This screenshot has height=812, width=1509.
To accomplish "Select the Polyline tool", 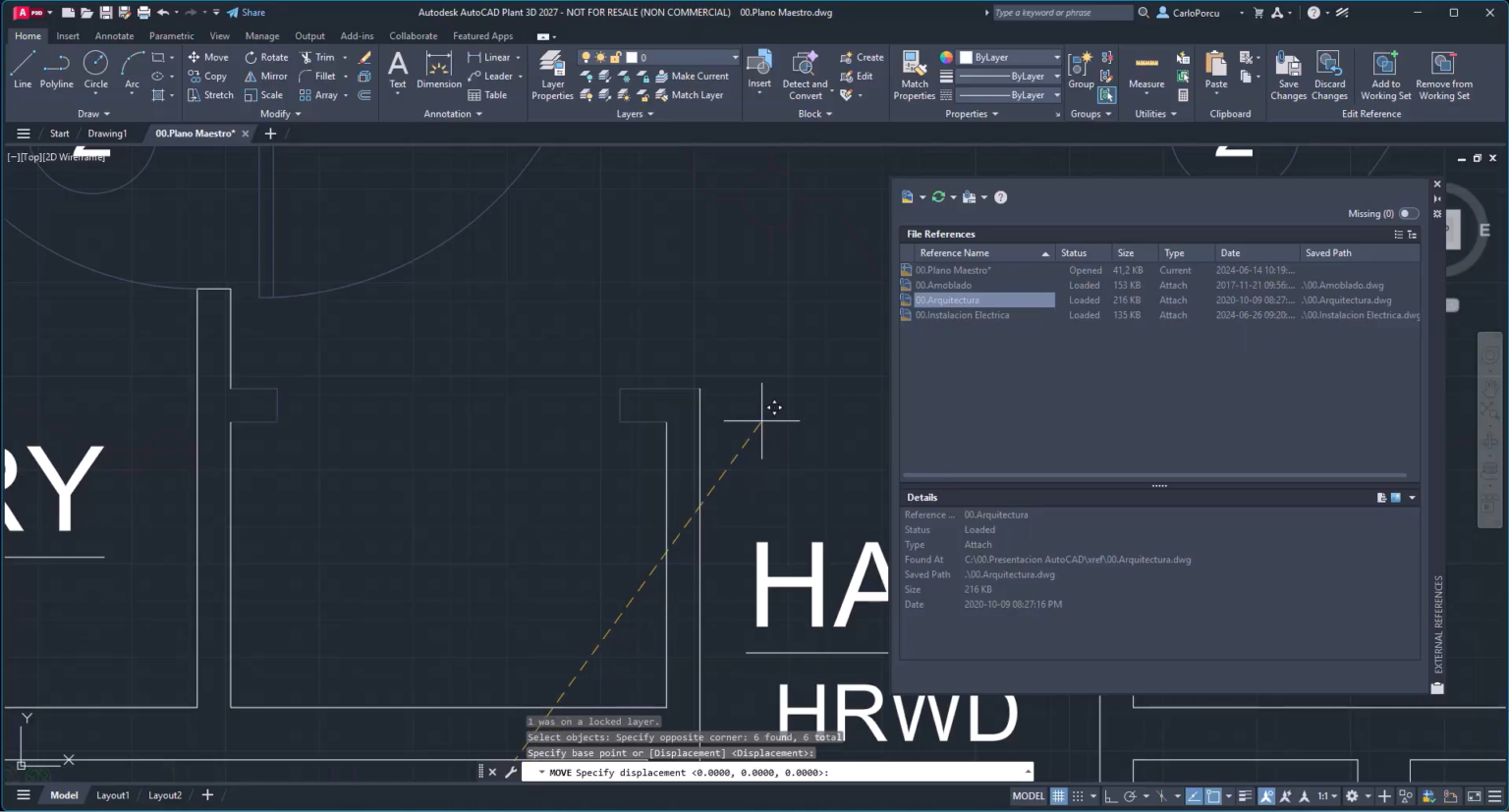I will tap(57, 71).
